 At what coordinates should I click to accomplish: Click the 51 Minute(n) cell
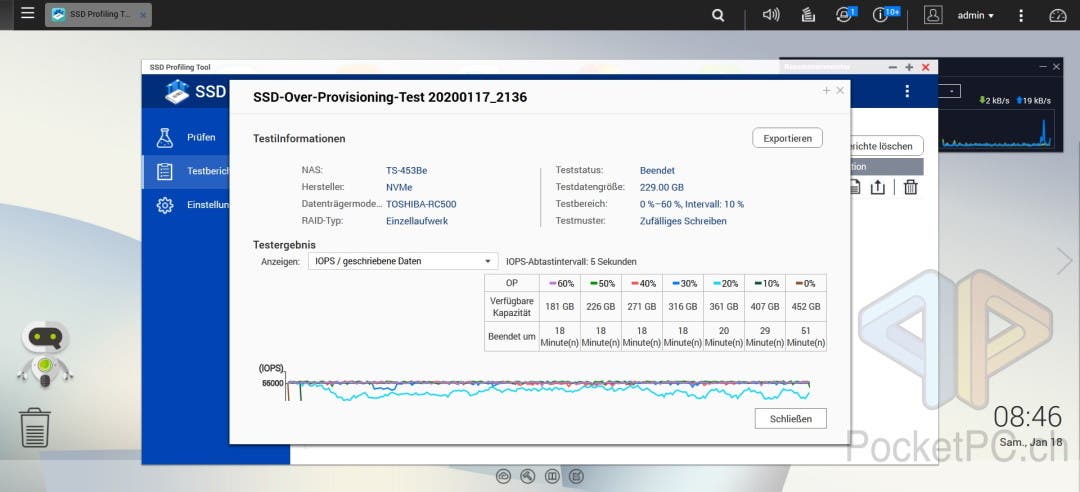pyautogui.click(x=807, y=336)
